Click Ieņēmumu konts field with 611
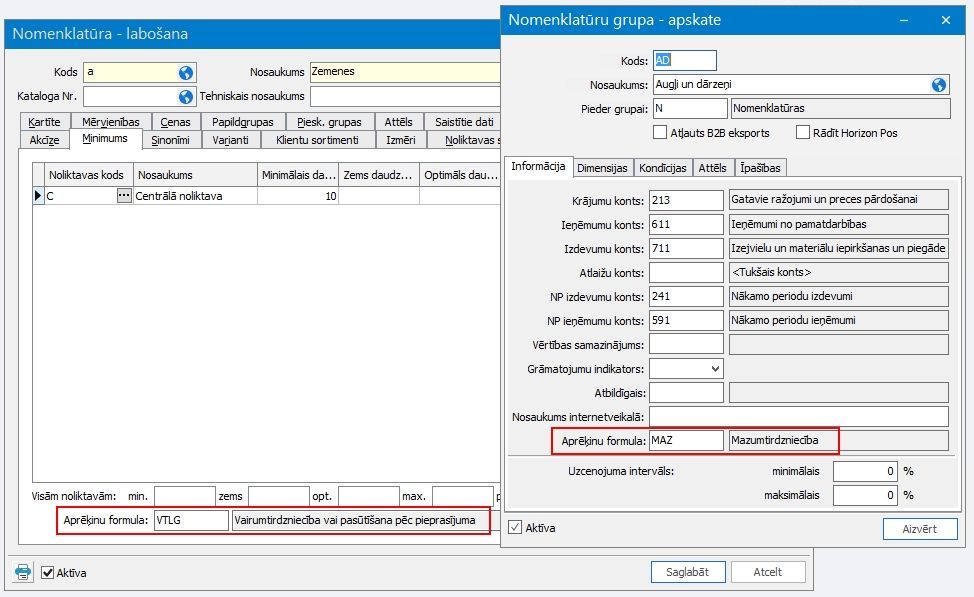 click(686, 224)
